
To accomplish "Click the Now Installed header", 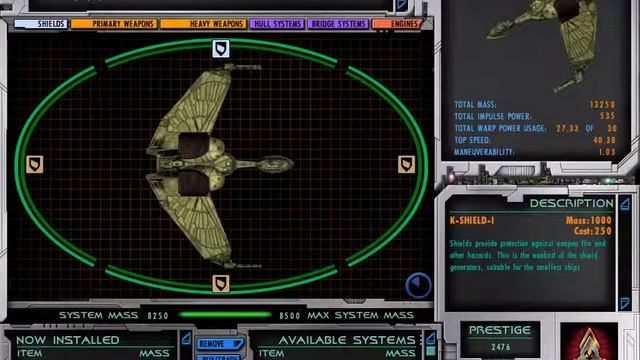I will pyautogui.click(x=67, y=340).
